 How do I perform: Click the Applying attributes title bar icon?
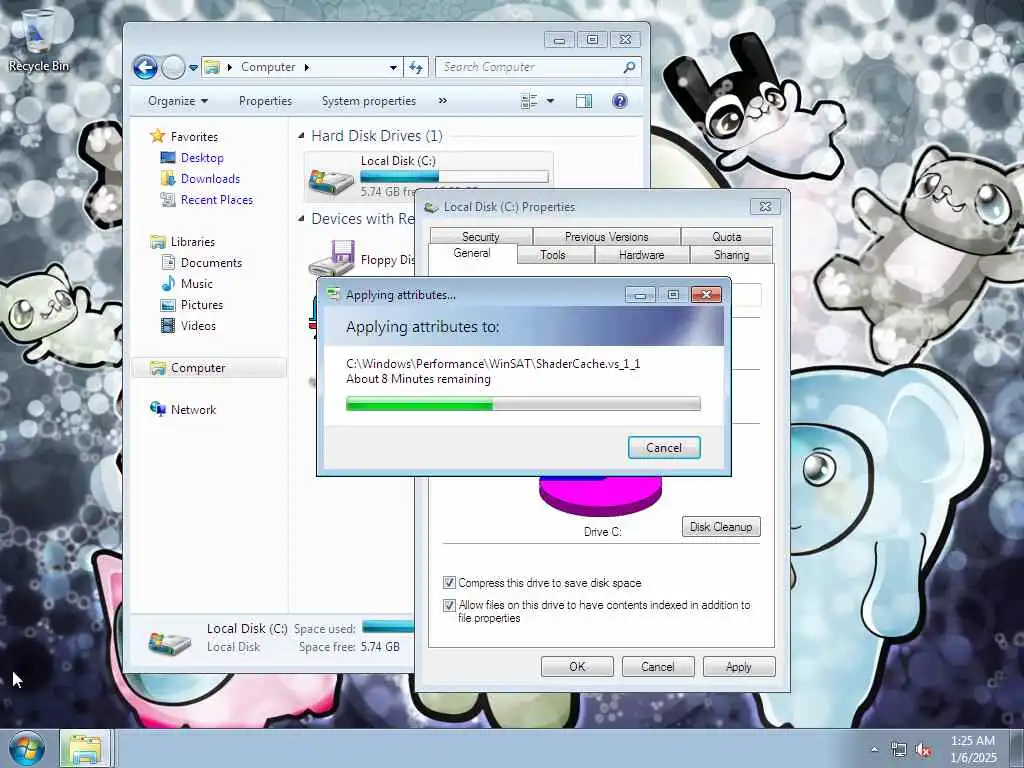click(x=334, y=295)
